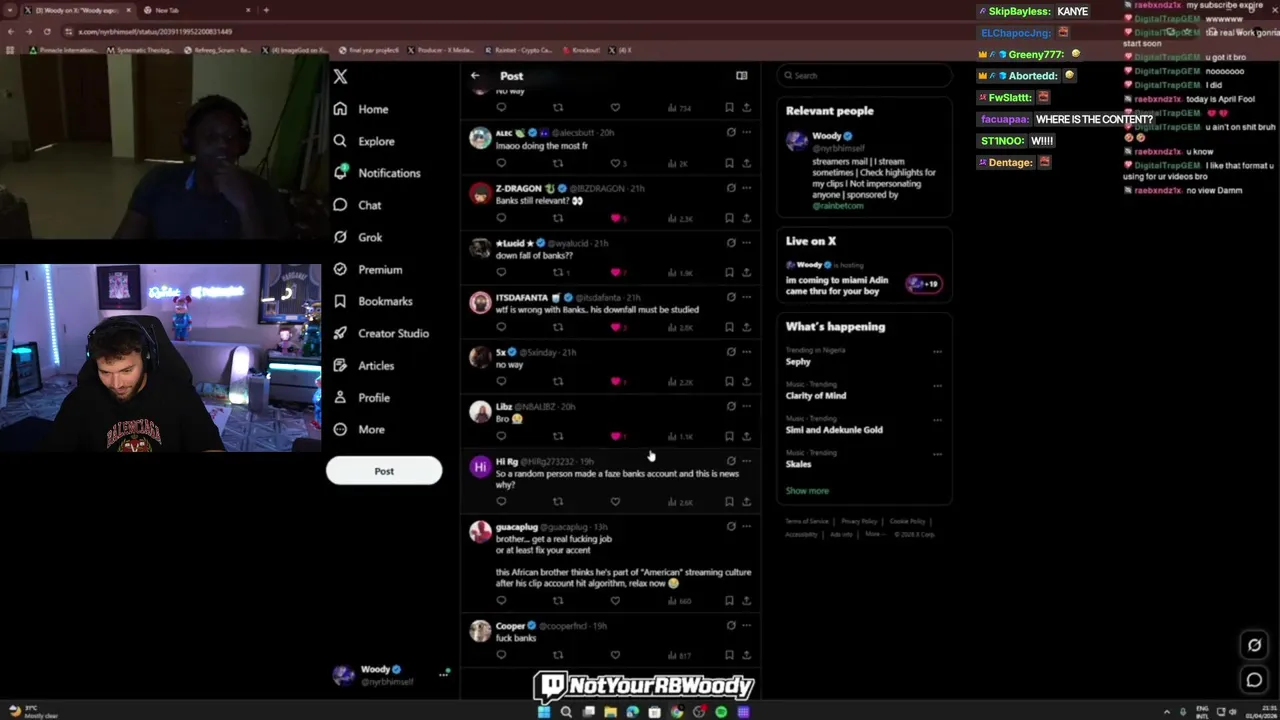Click Grok icon on 5x's tweet
Image resolution: width=1280 pixels, height=720 pixels.
click(731, 352)
